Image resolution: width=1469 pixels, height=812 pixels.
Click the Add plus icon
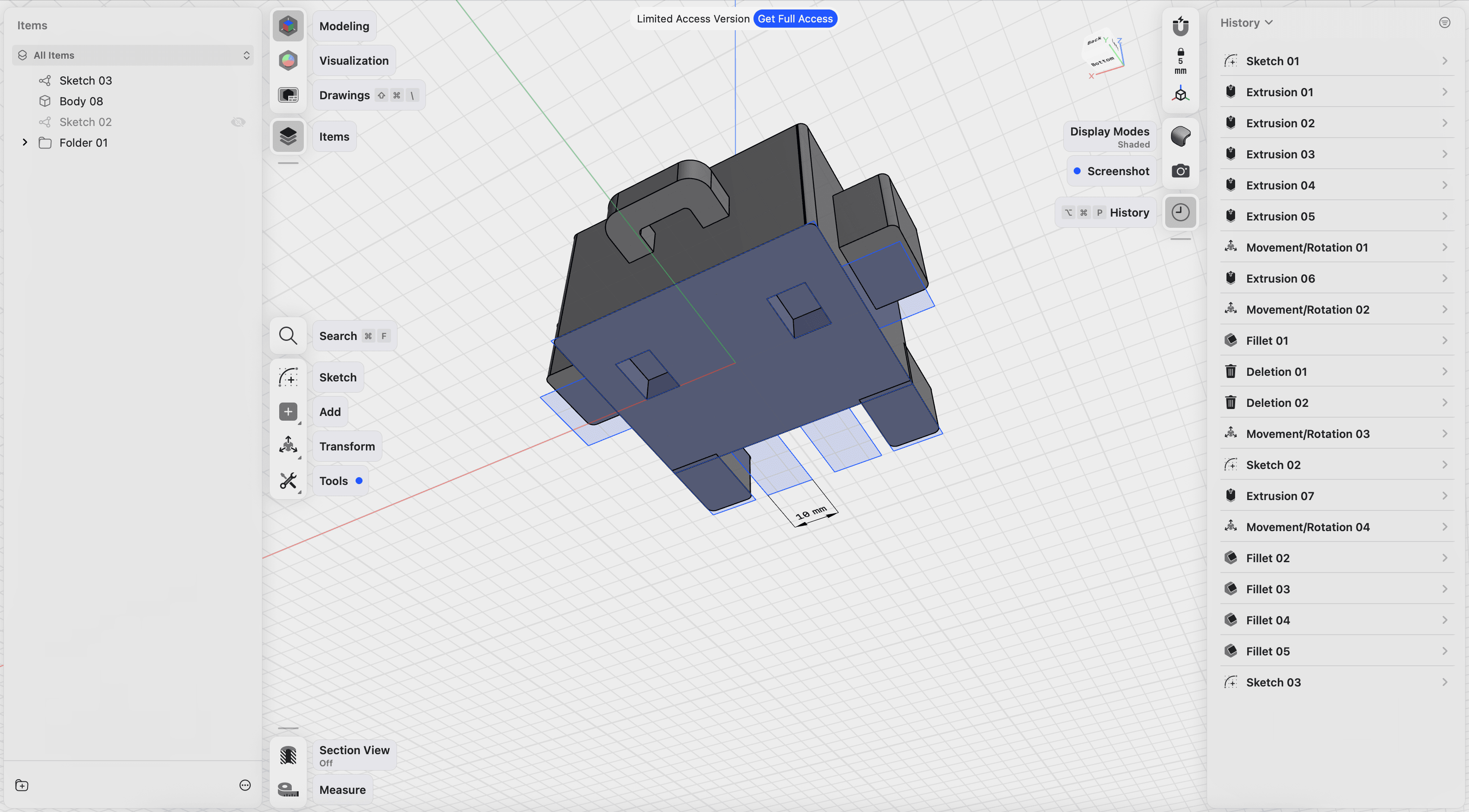(x=288, y=412)
